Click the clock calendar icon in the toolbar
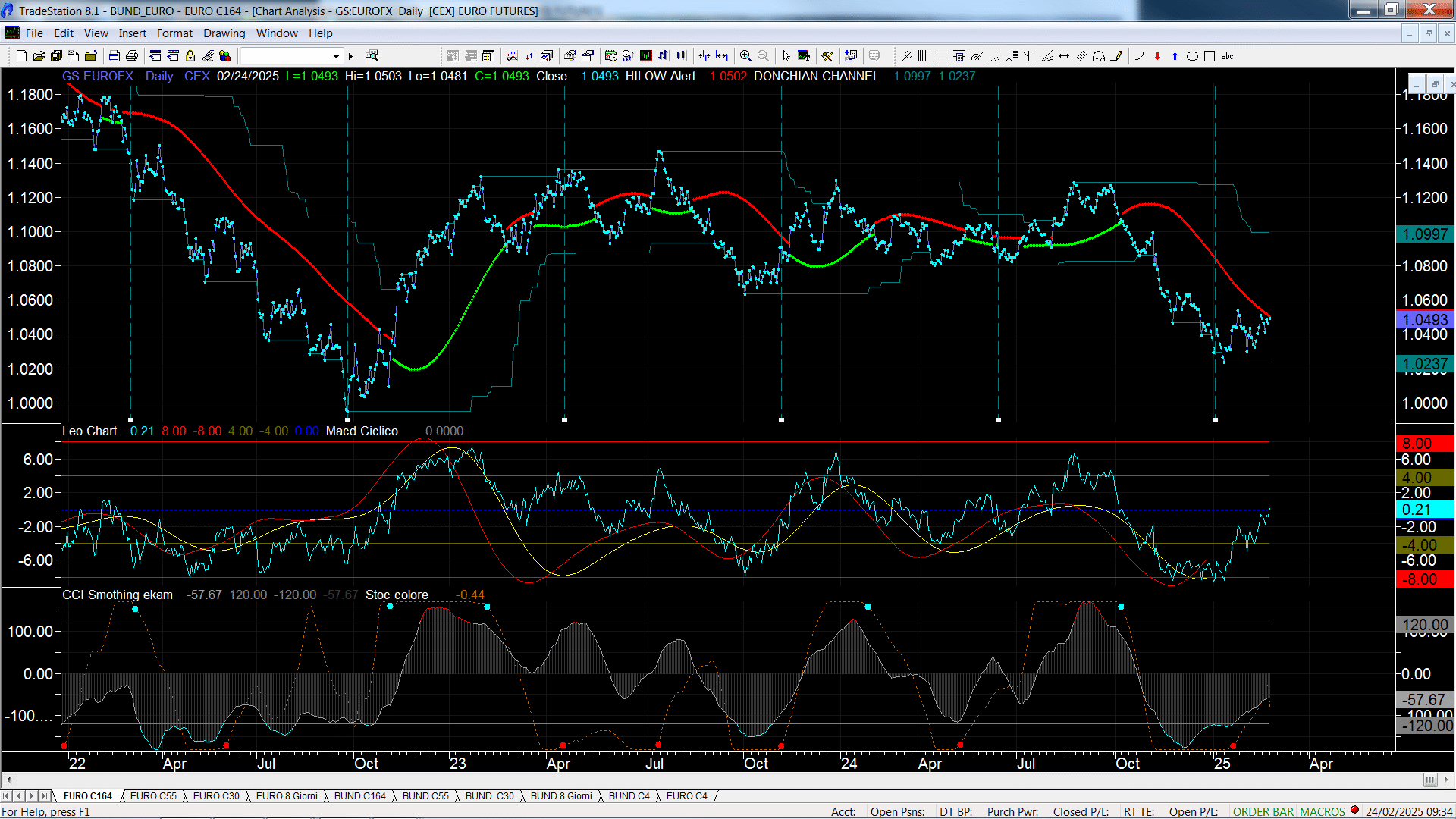The width and height of the screenshot is (1456, 819). click(x=610, y=56)
